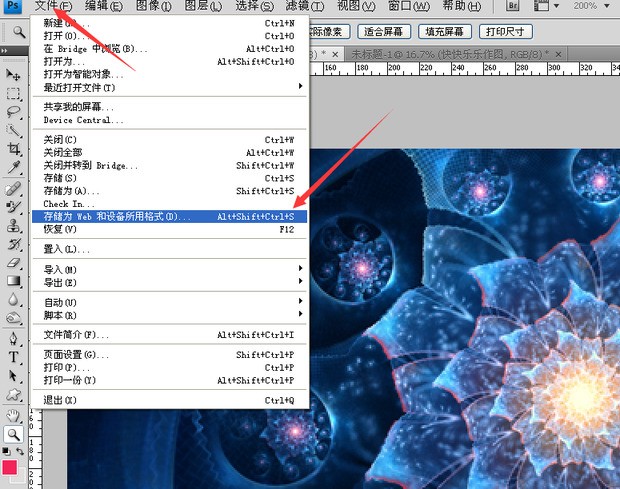Swap foreground and background colors
The width and height of the screenshot is (620, 489).
click(x=20, y=453)
